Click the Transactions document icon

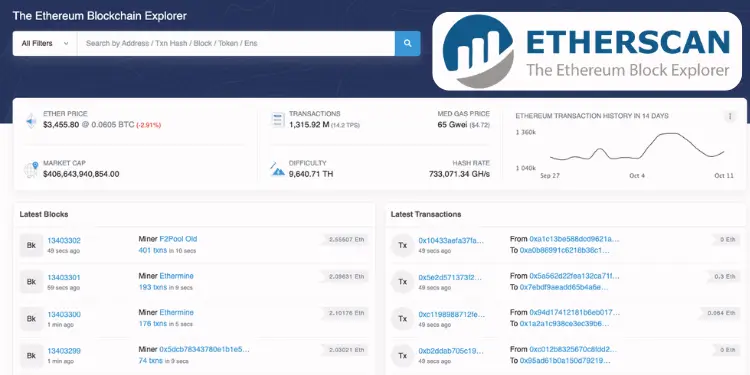(x=277, y=120)
